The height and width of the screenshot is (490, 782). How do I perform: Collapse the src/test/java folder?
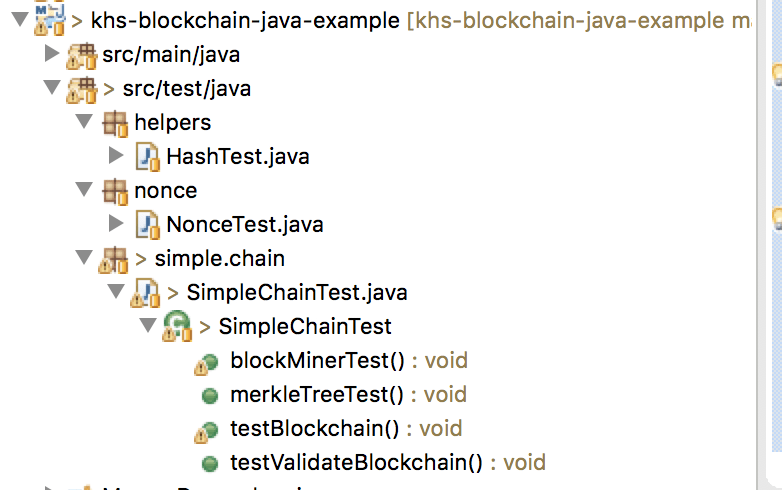coord(51,87)
